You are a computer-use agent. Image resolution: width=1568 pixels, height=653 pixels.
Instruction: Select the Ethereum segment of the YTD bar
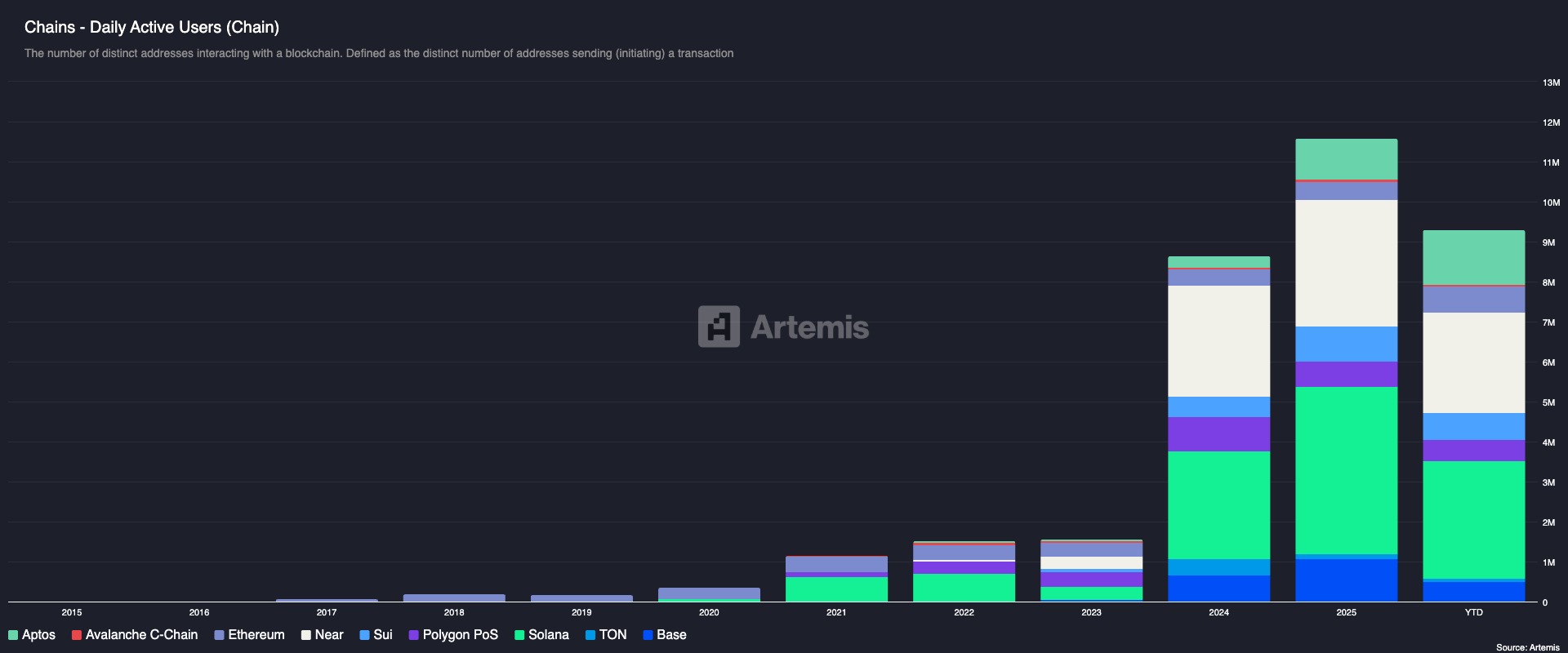[x=1474, y=300]
